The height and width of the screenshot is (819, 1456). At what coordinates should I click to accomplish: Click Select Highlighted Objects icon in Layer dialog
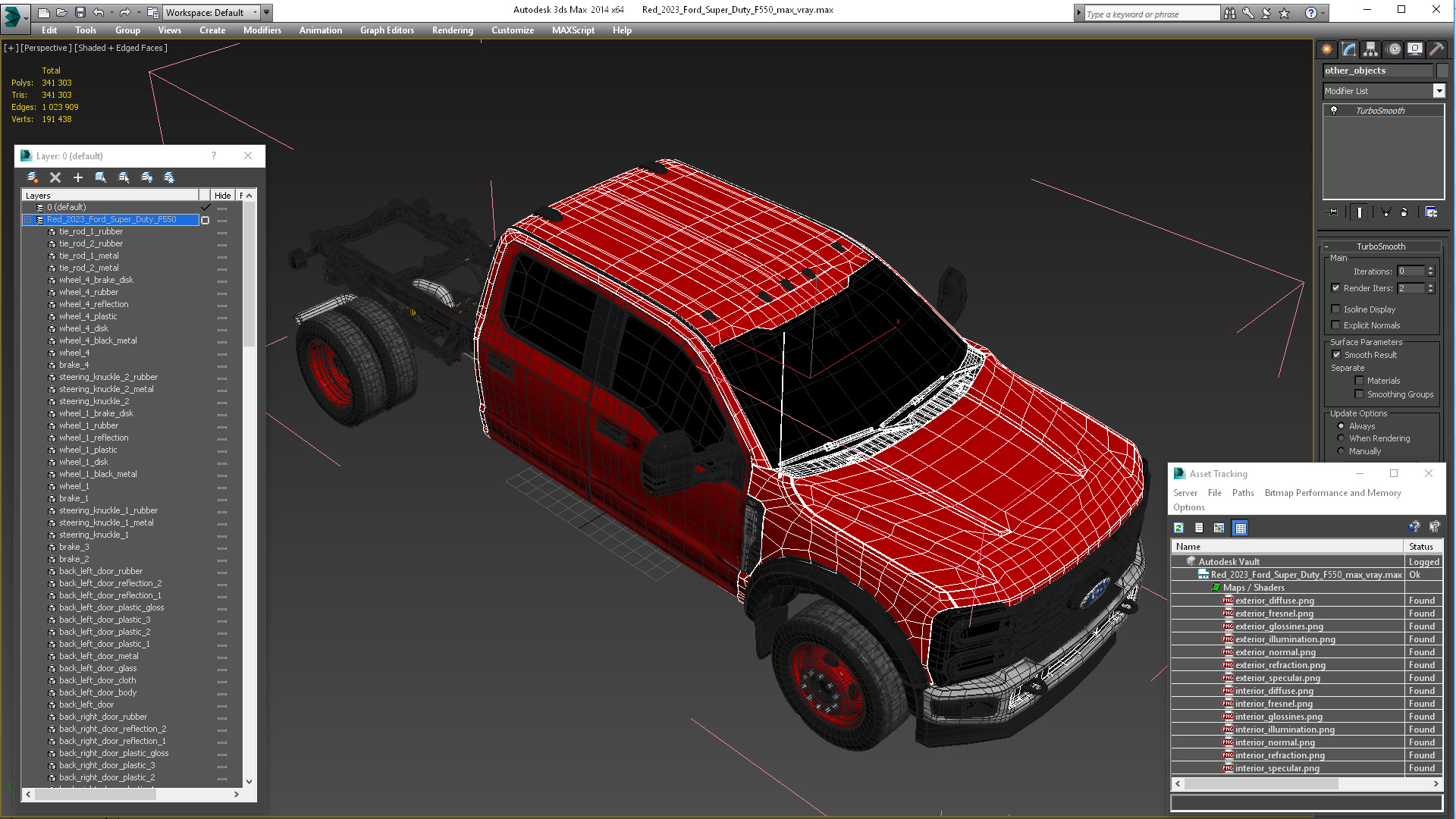[101, 177]
